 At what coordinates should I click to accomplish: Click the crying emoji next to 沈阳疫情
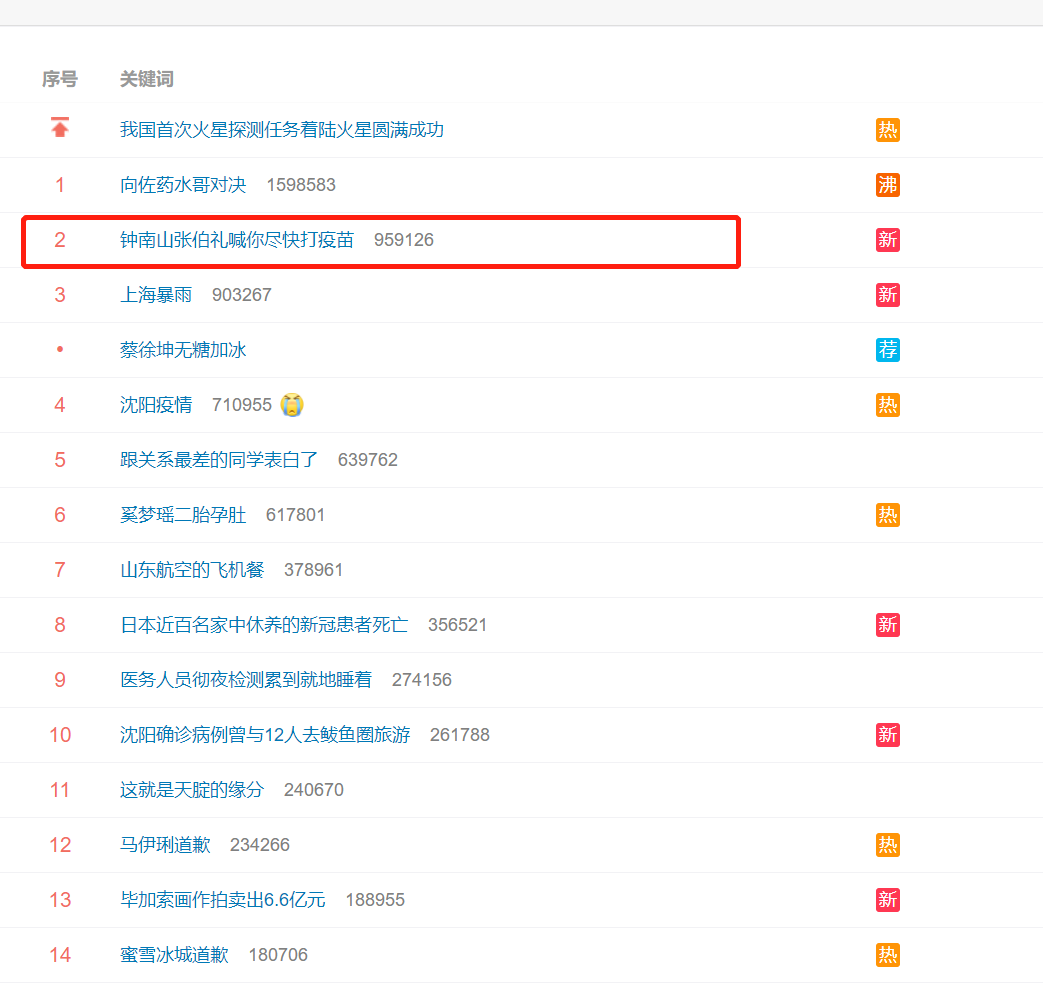tap(292, 405)
